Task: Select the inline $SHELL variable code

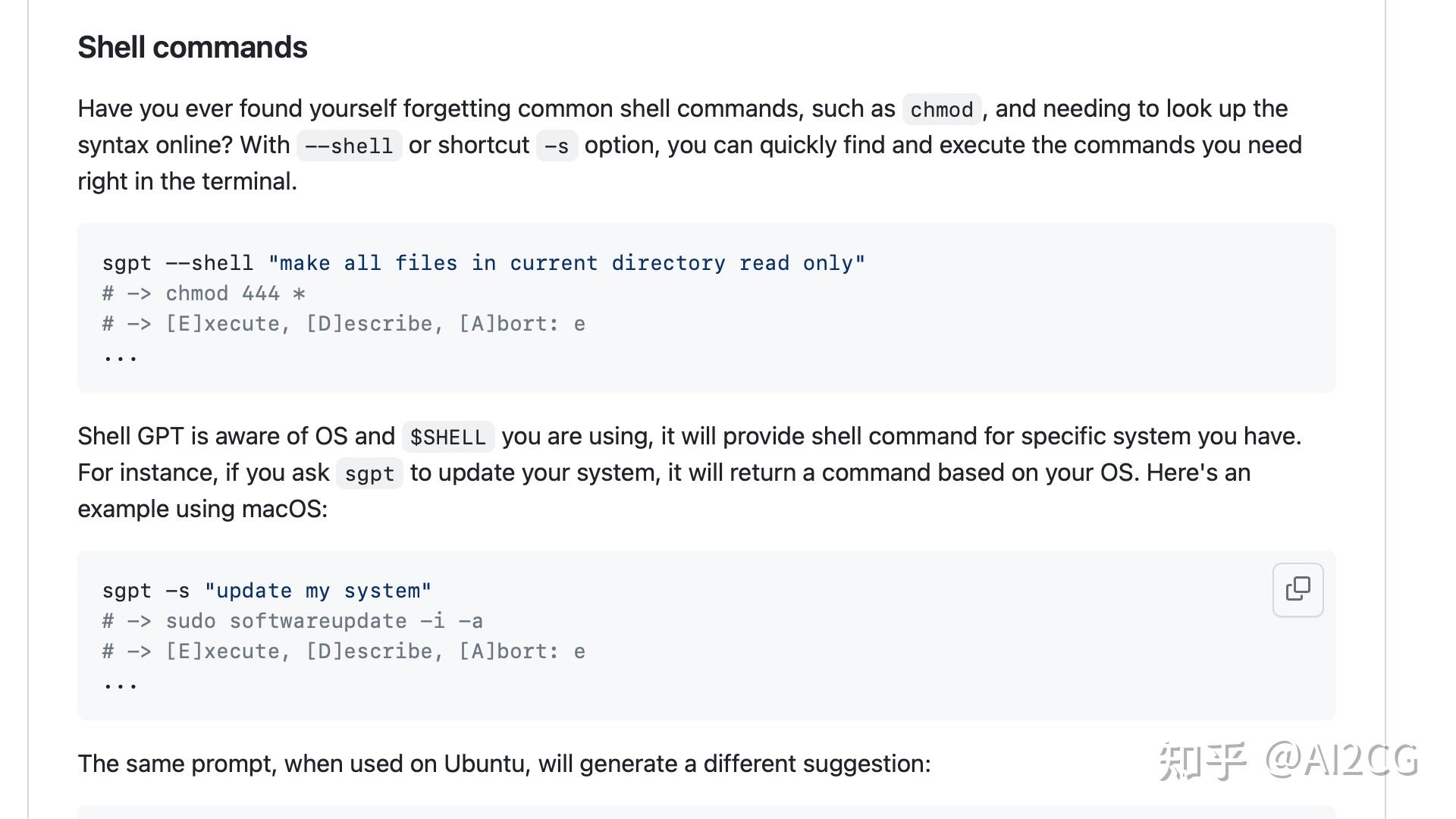Action: click(447, 437)
